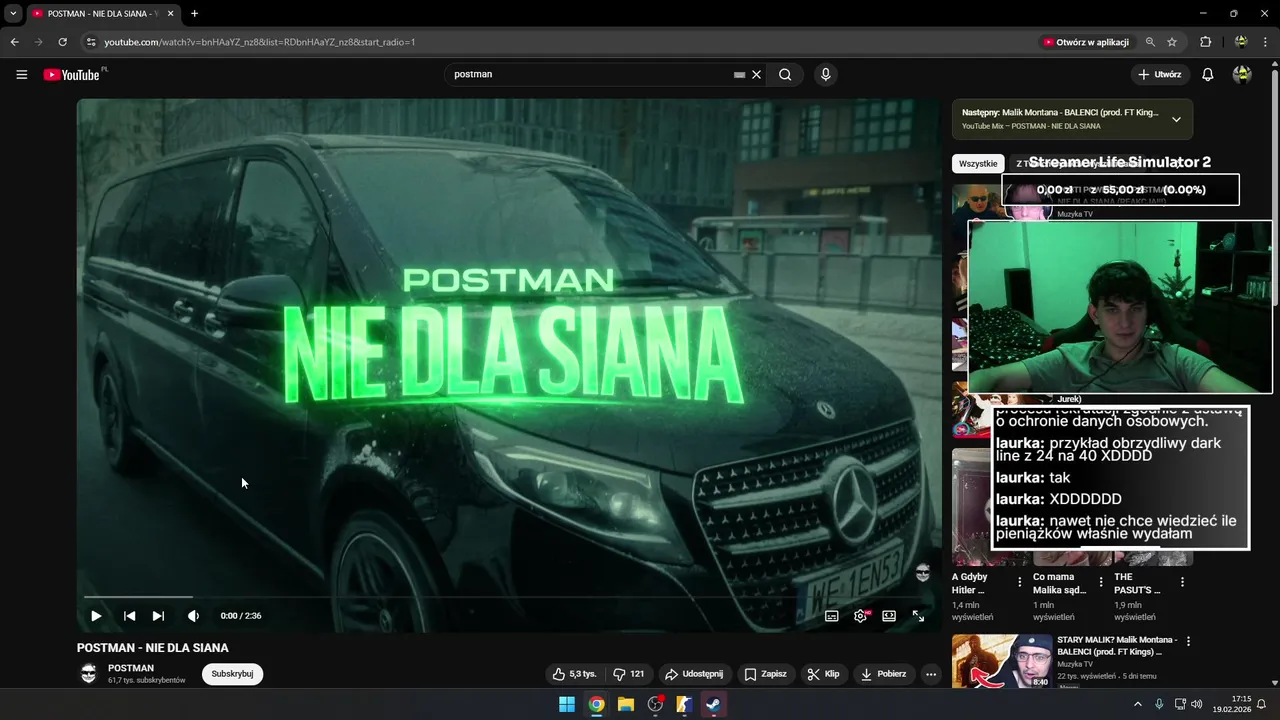1280x720 pixels.
Task: Open STARY MALIK? Malik Montana video title
Action: [1116, 646]
